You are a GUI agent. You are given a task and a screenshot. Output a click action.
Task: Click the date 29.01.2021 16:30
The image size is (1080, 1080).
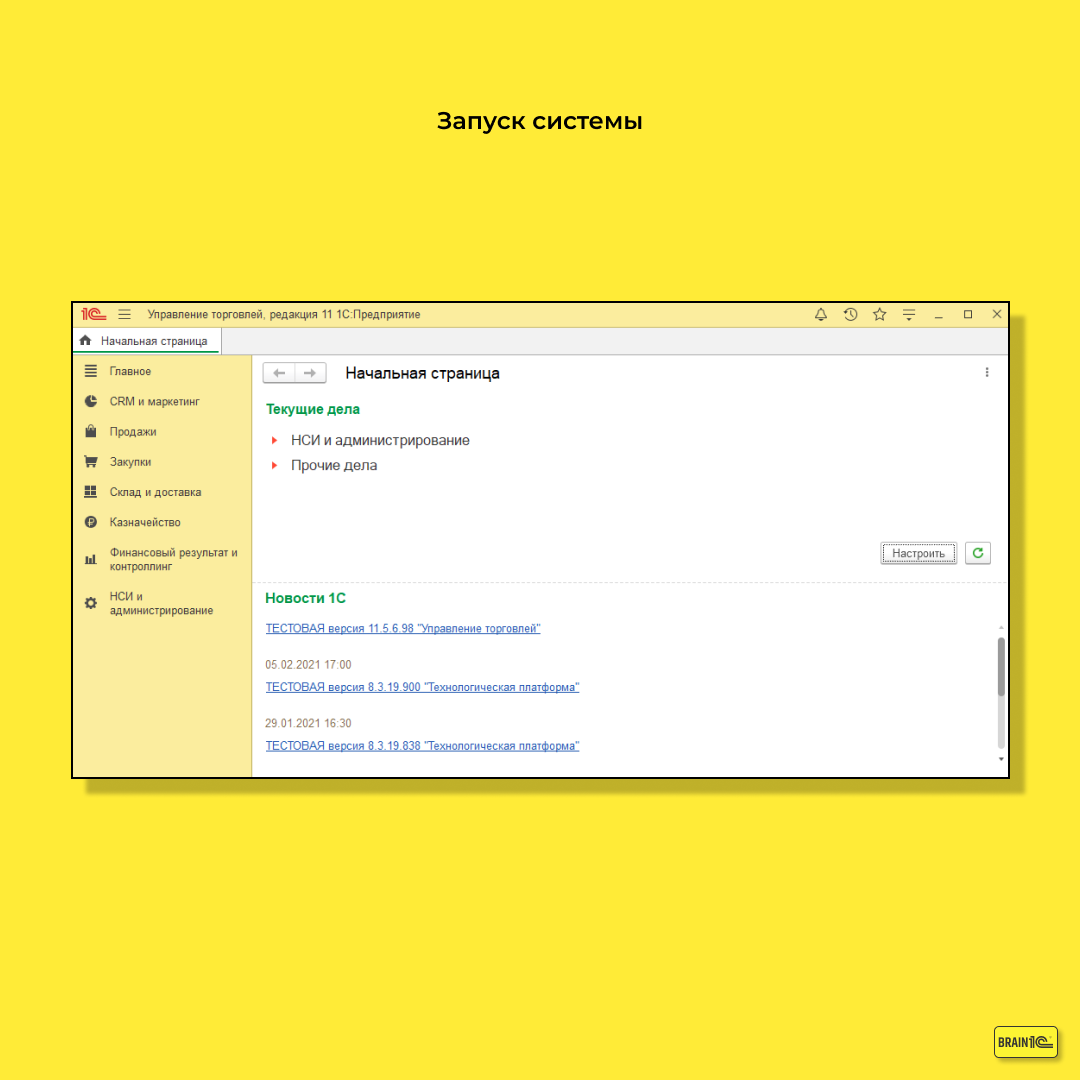[308, 723]
